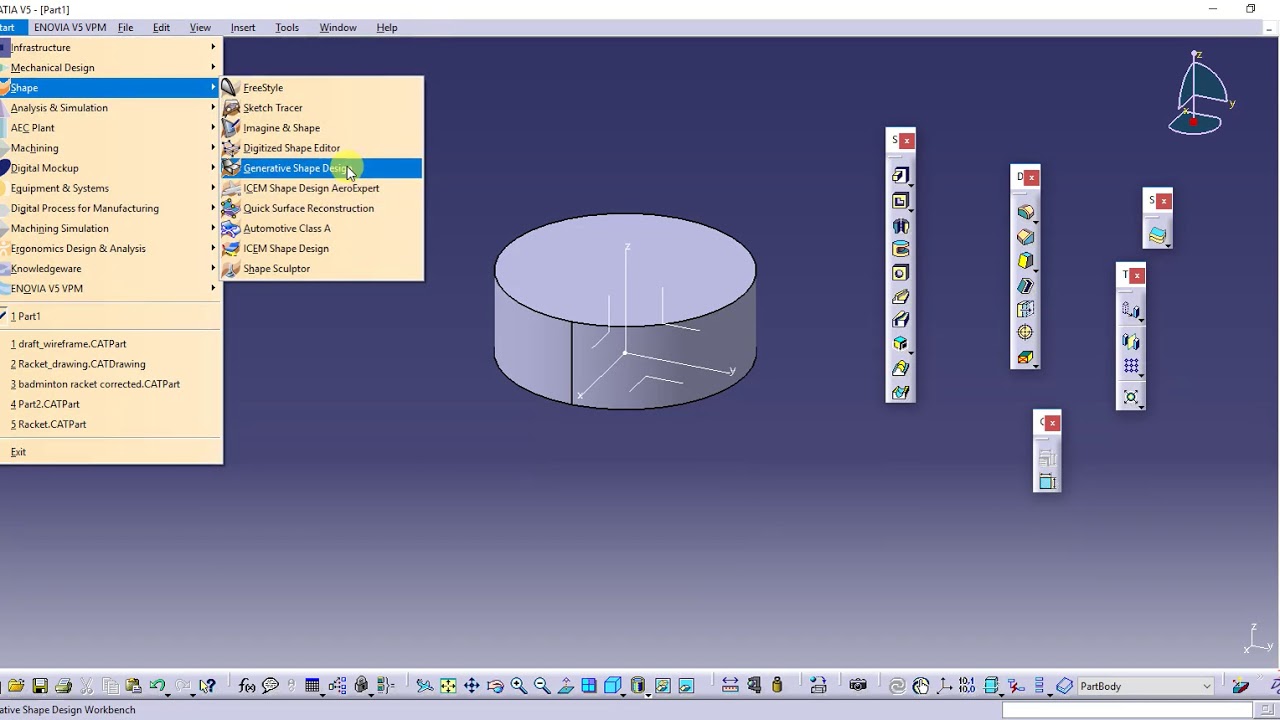Viewport: 1280px width, 720px height.
Task: Click the Formula f(x) icon
Action: 247,686
